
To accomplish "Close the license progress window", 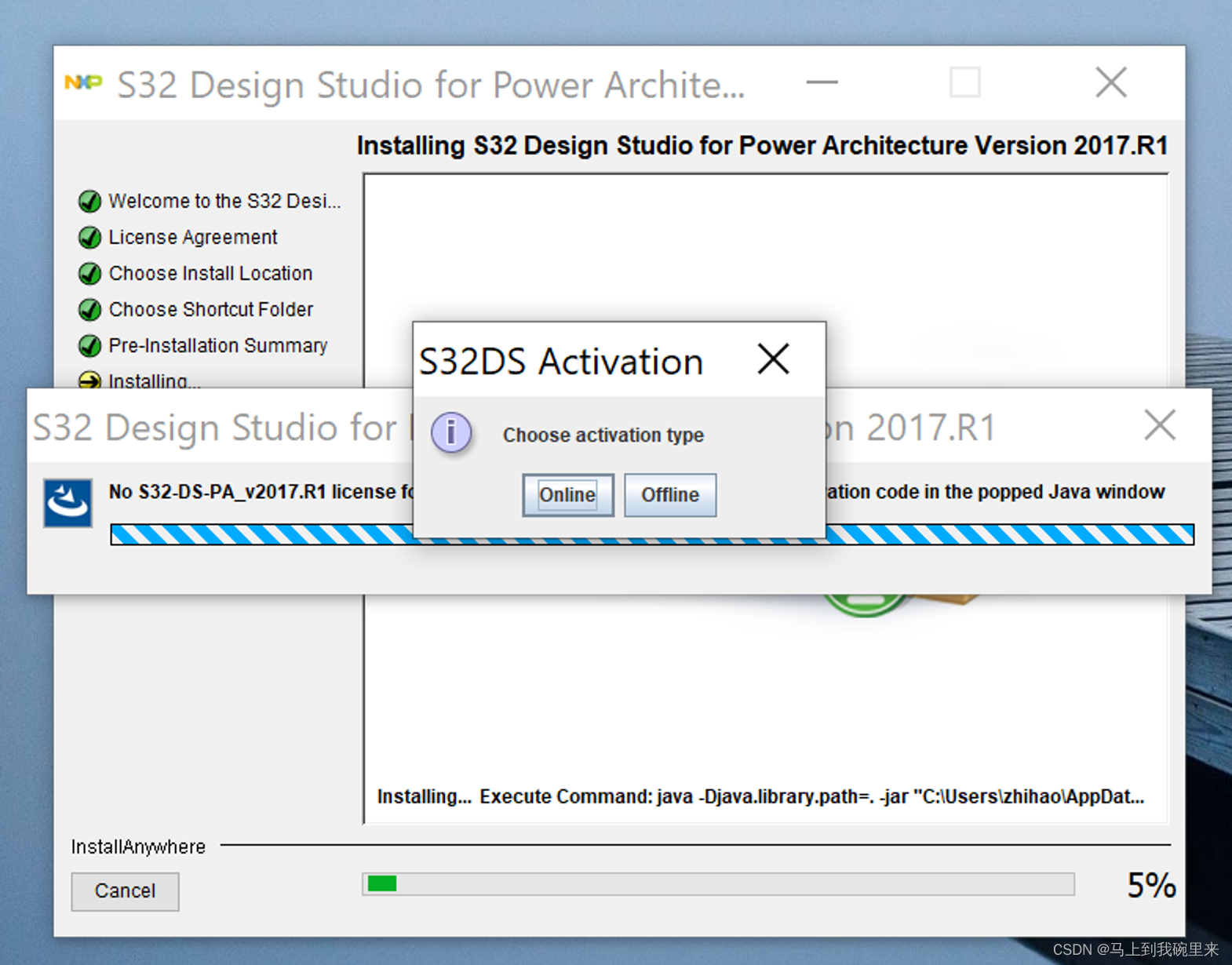I will coord(1159,426).
